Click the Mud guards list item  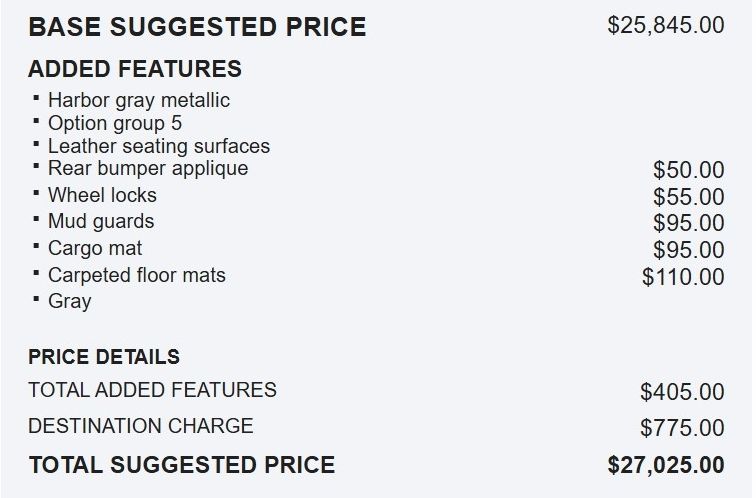click(101, 222)
